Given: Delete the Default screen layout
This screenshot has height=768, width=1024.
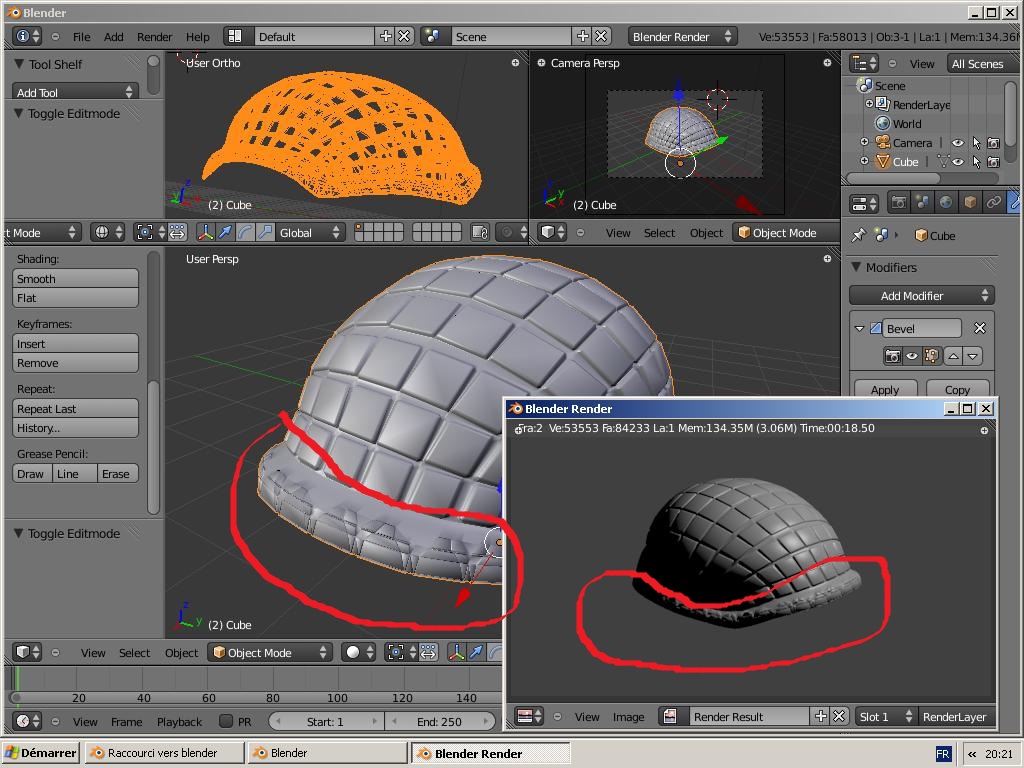Looking at the screenshot, I should [404, 37].
